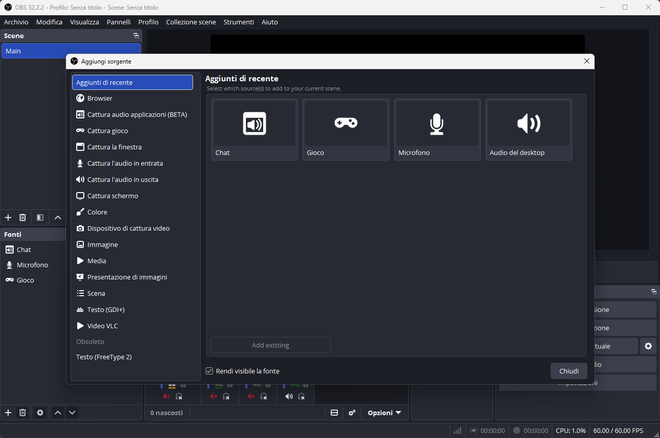Toggle Rendi visibile la fonte checkbox
Image resolution: width=660 pixels, height=438 pixels.
point(209,371)
